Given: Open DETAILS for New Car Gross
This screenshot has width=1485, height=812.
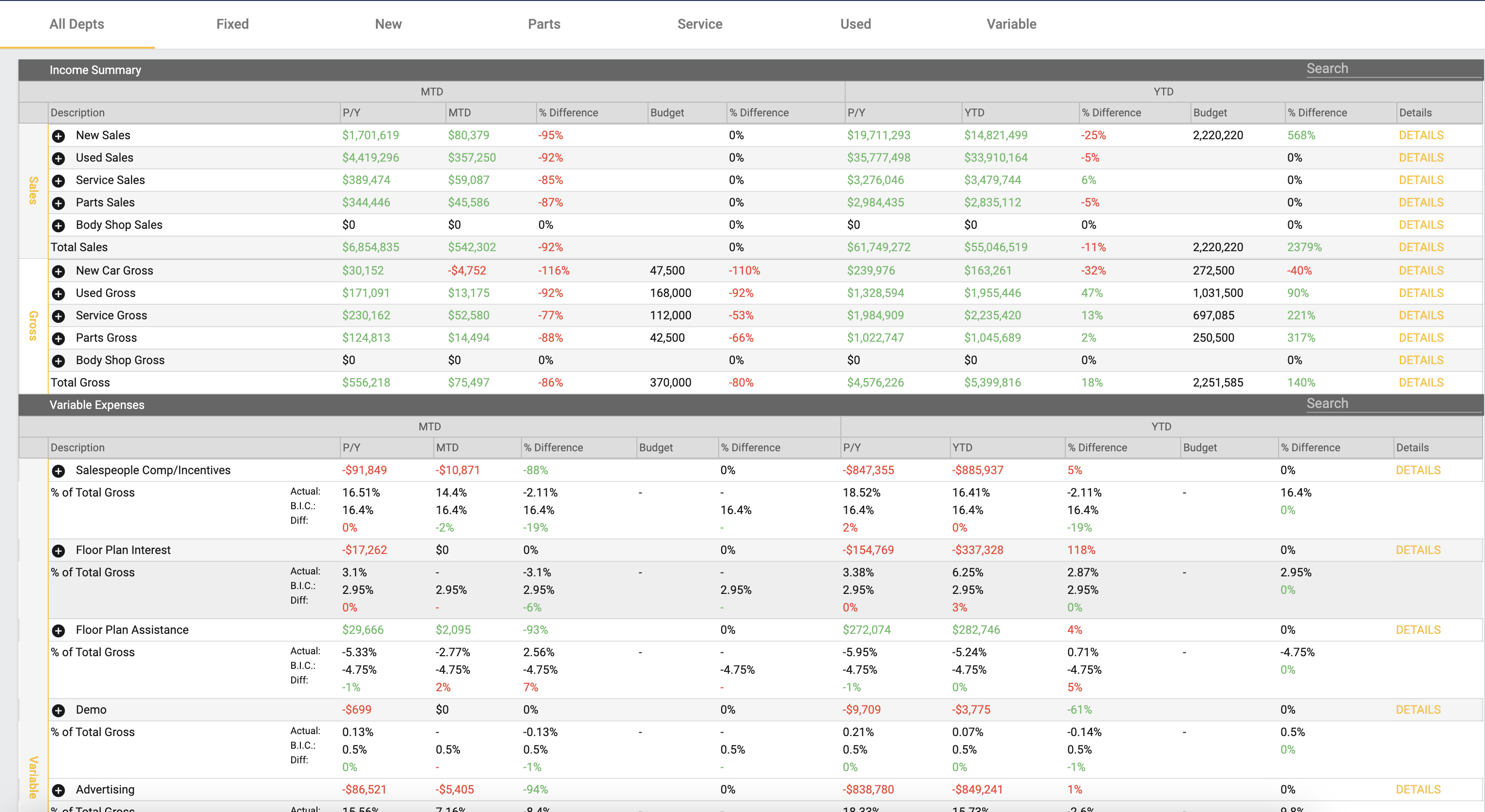Looking at the screenshot, I should click(1421, 271).
